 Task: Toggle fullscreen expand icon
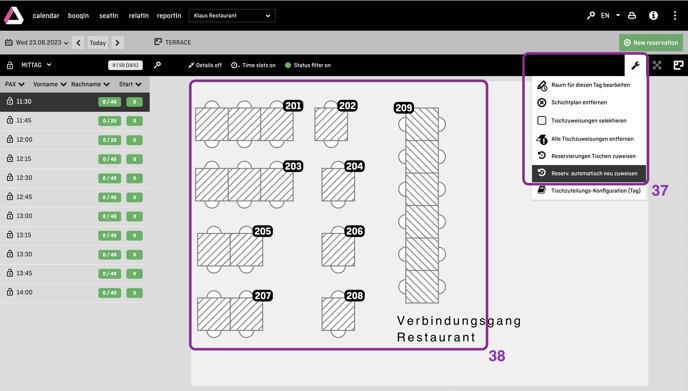(x=657, y=65)
